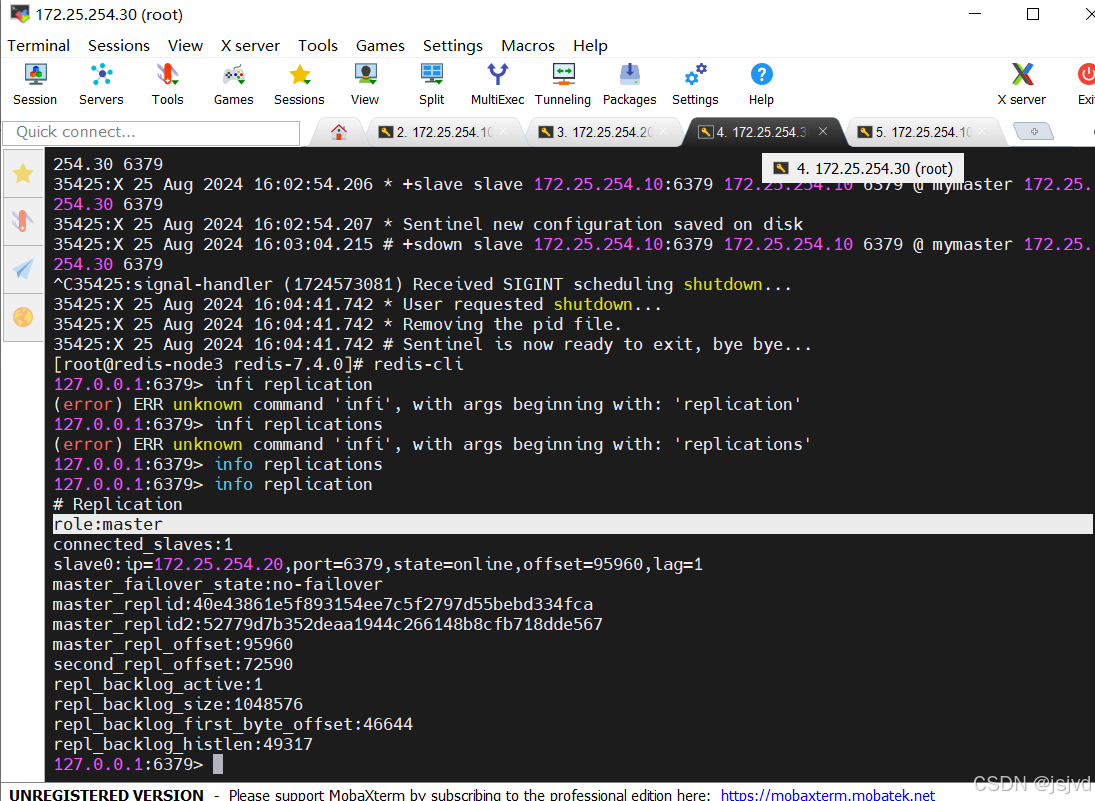Open the Servers toolbar icon
The image size is (1095, 801).
(x=101, y=84)
